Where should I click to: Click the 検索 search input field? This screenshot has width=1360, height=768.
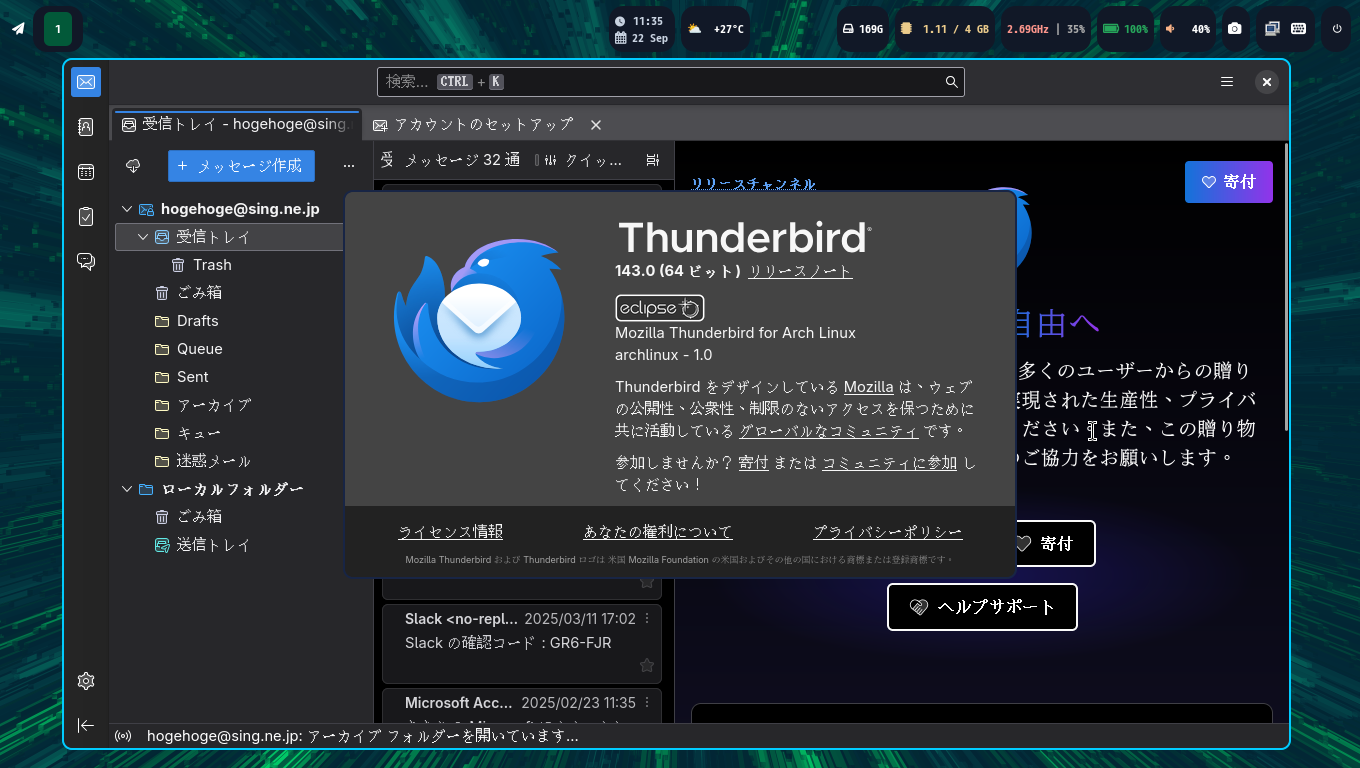pyautogui.click(x=670, y=82)
